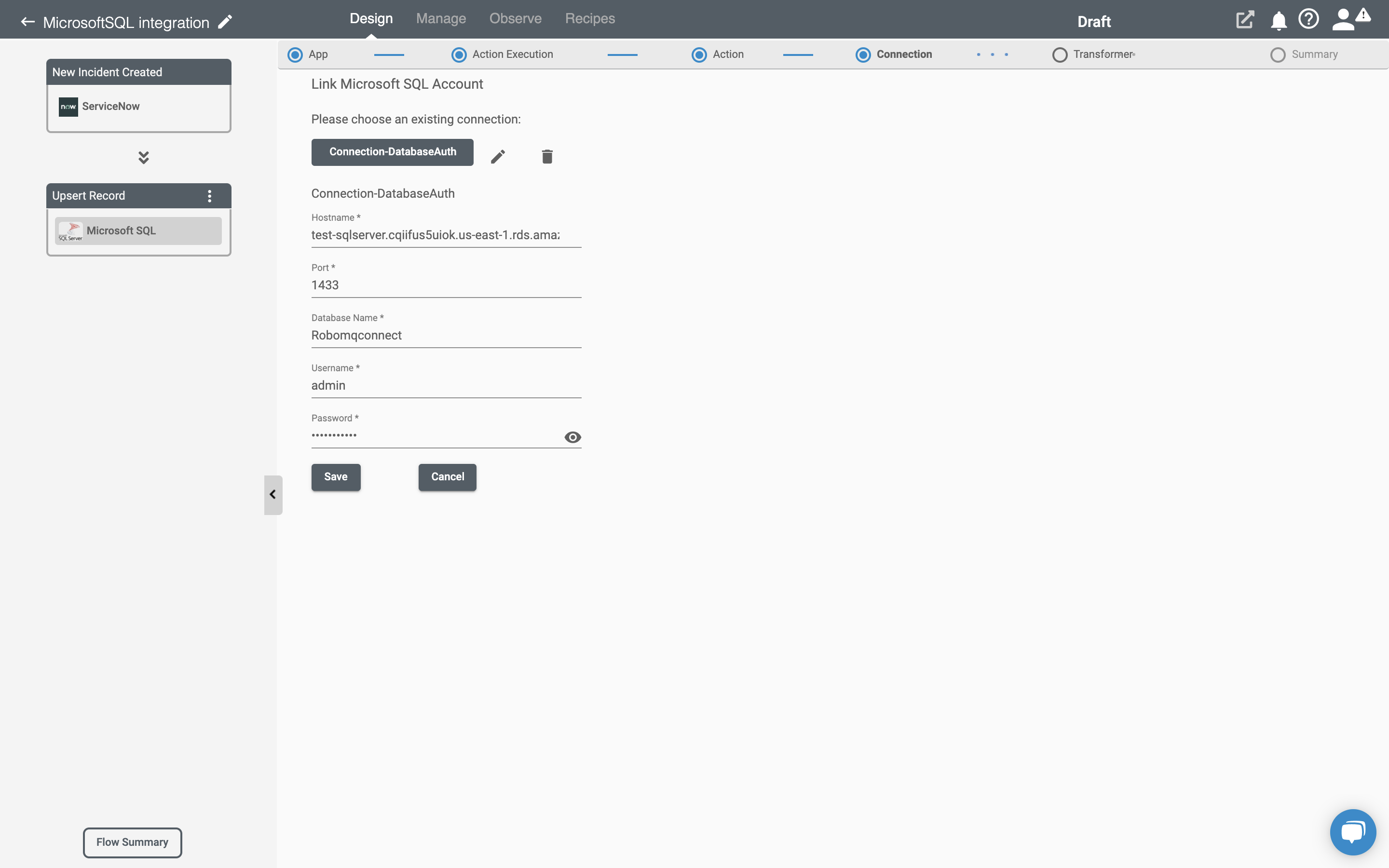
Task: Toggle password visibility with eye icon
Action: pos(572,436)
